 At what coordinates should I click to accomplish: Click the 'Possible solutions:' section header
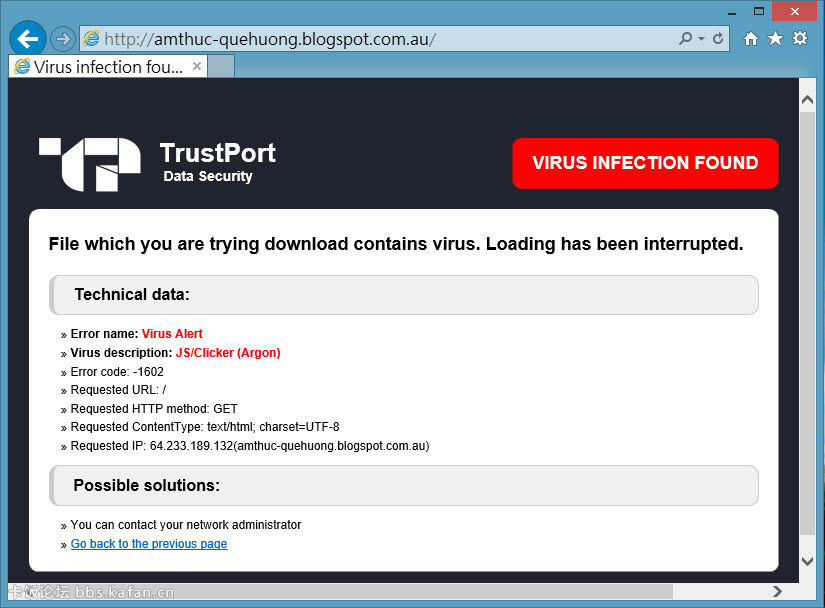[404, 485]
